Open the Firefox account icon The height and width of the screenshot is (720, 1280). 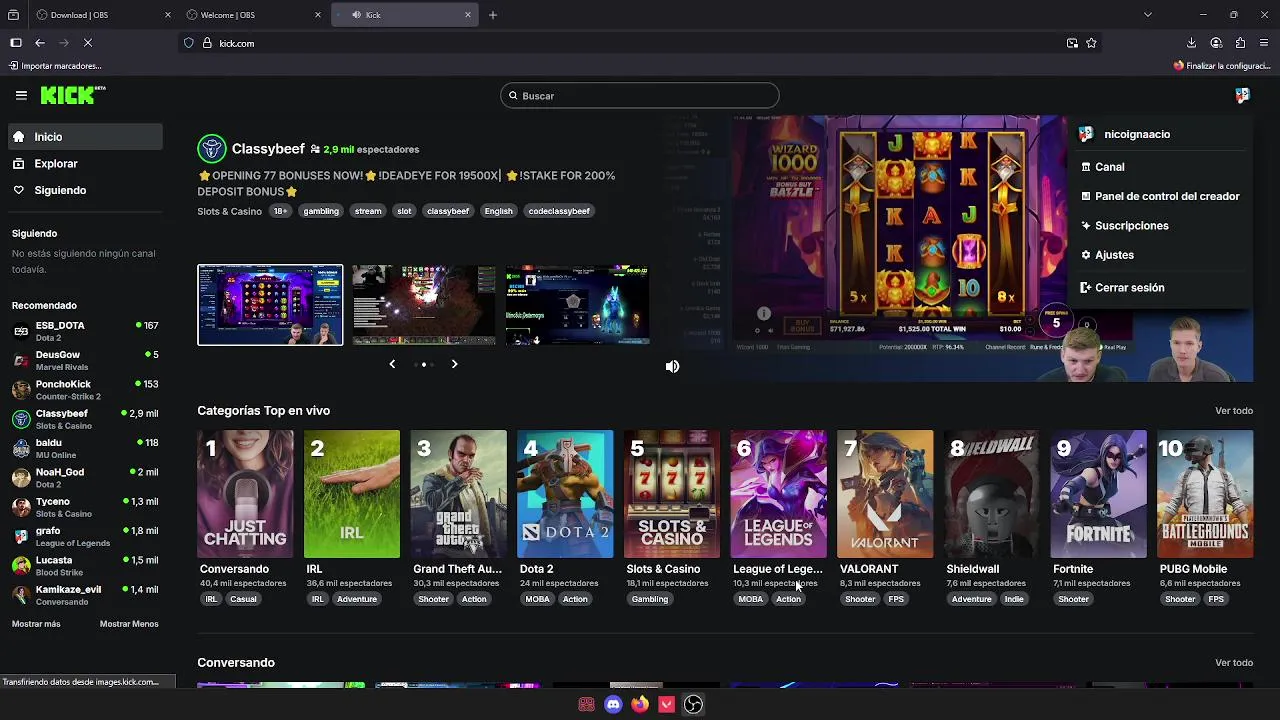pos(1216,43)
